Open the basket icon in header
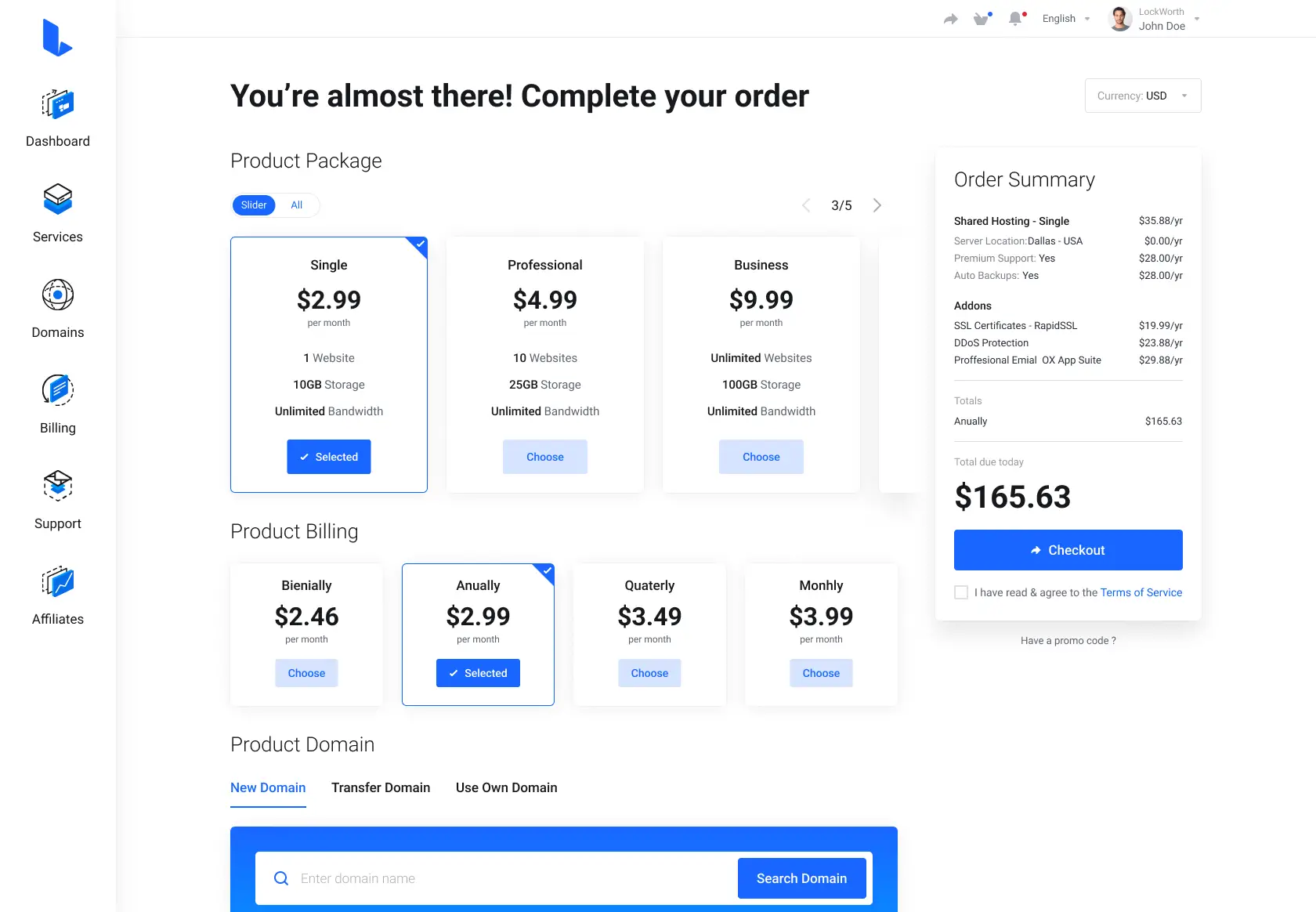Viewport: 1316px width, 912px height. tap(982, 19)
